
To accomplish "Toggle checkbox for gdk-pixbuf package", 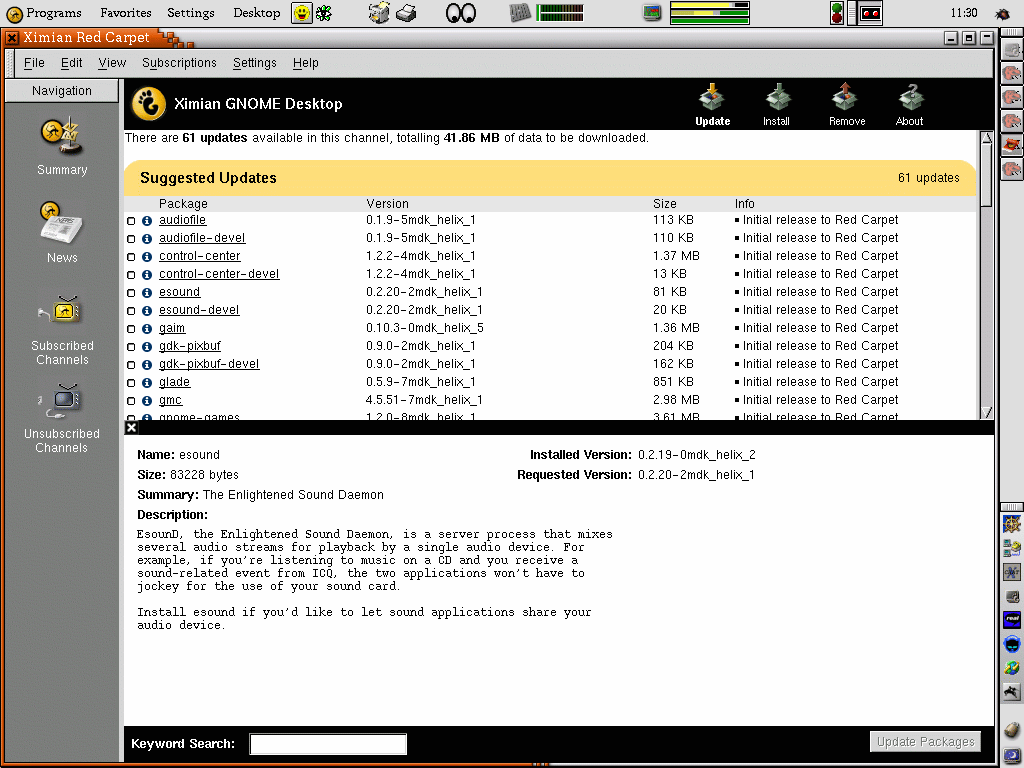I will tap(131, 346).
